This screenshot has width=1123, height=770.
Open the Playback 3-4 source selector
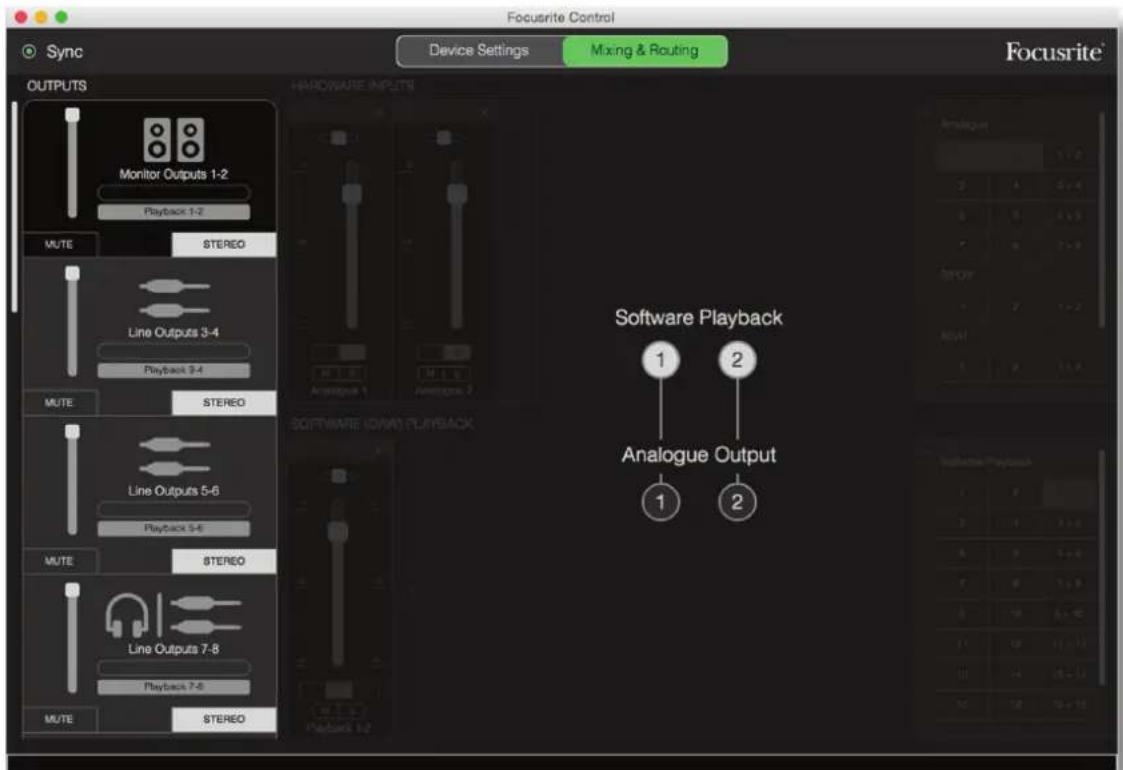click(x=174, y=370)
